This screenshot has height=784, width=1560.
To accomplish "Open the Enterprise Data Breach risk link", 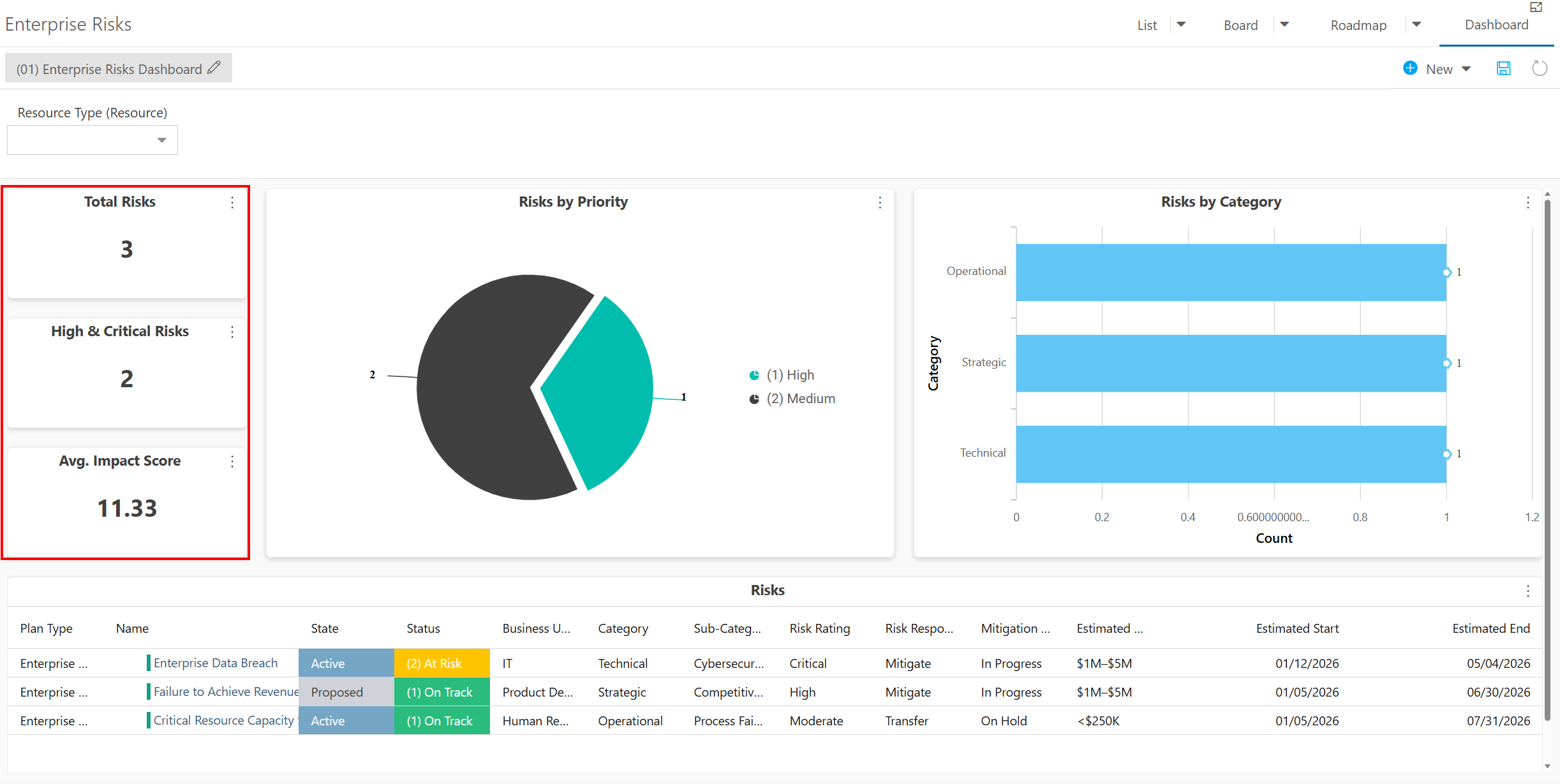I will tap(216, 663).
